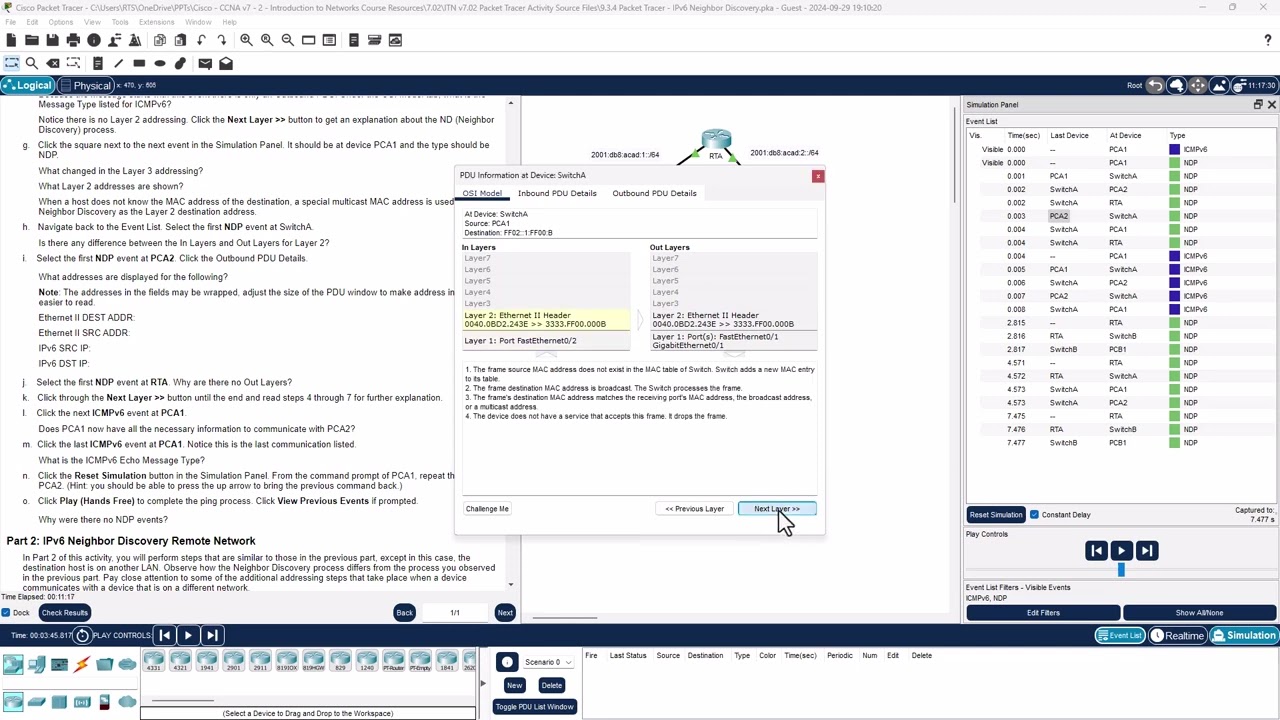Click the blue ICMPv6 color square in first event row
Viewport: 1280px width, 720px height.
pos(1175,149)
